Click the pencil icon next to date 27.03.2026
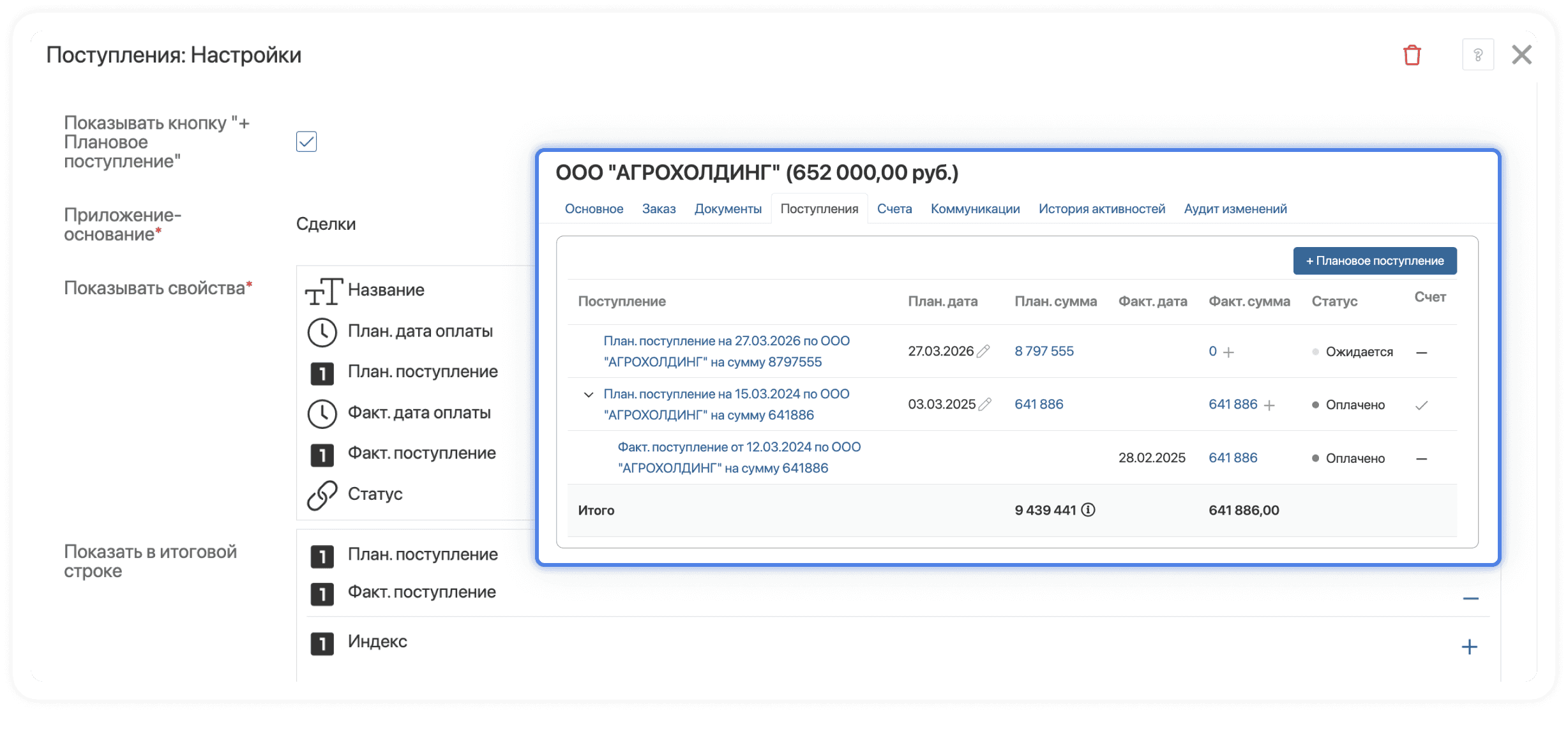 click(x=984, y=350)
